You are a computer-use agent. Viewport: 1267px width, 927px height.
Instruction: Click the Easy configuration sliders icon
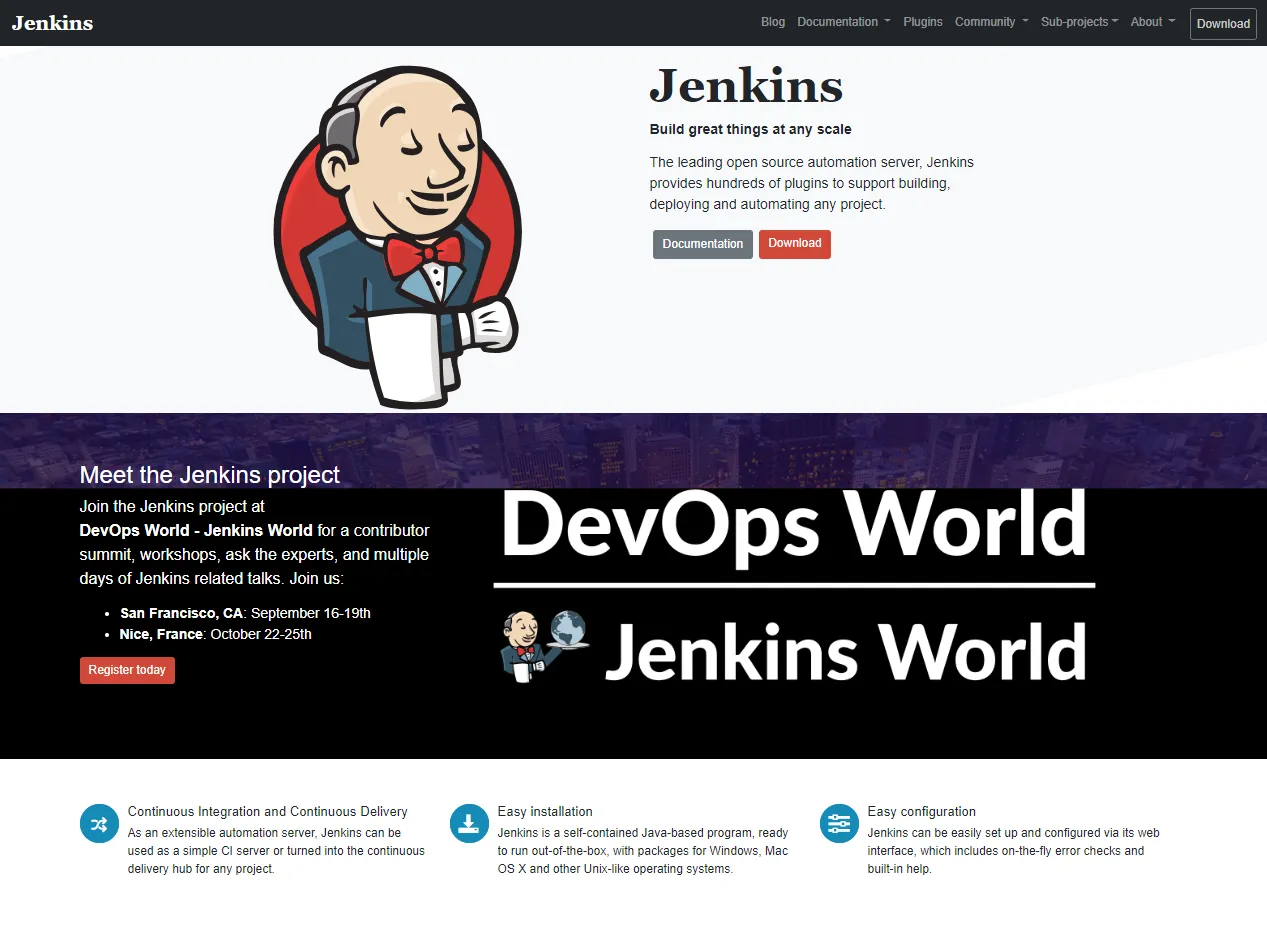pyautogui.click(x=839, y=823)
